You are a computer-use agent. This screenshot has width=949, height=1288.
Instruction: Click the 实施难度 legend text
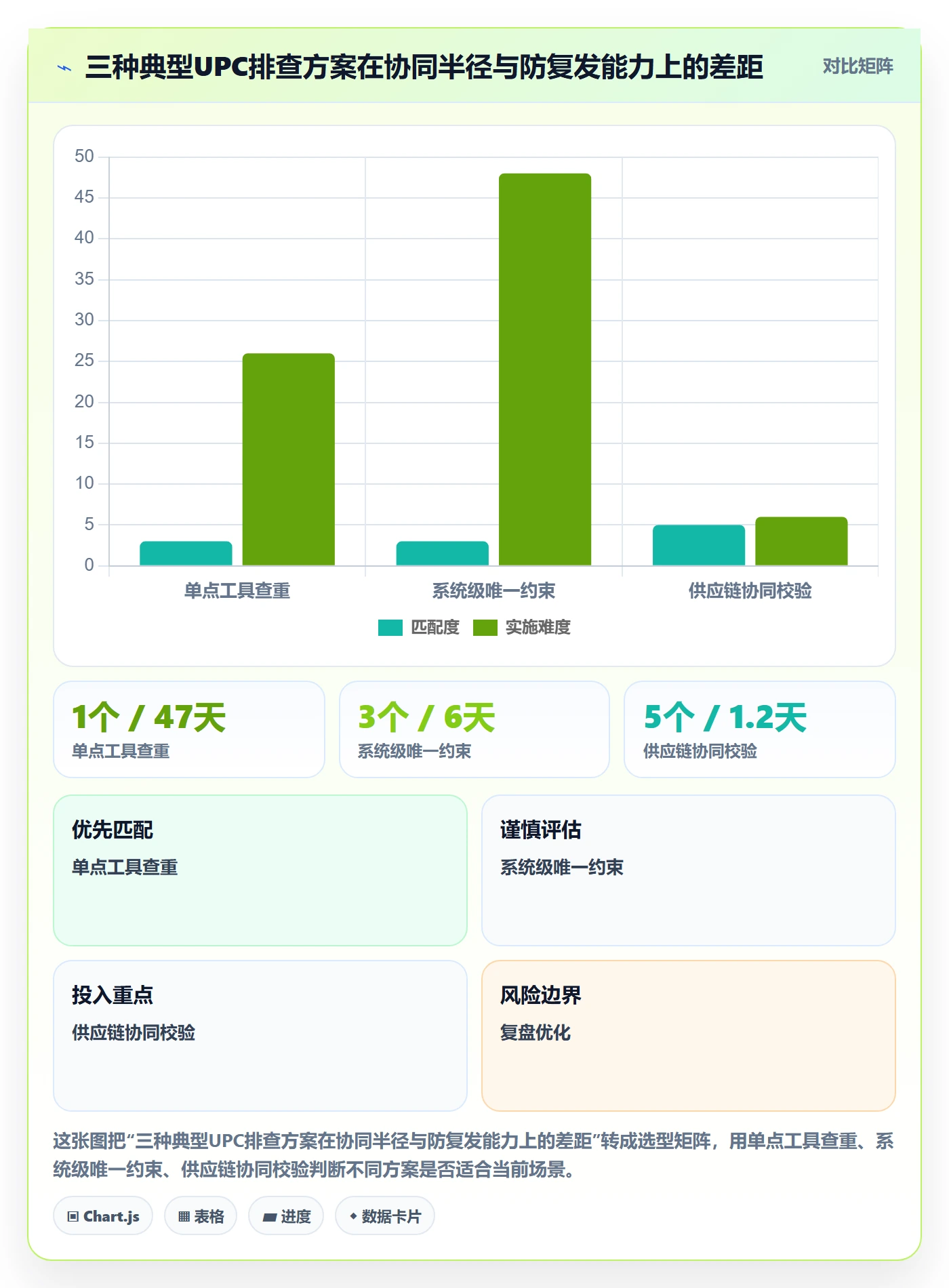(x=538, y=628)
